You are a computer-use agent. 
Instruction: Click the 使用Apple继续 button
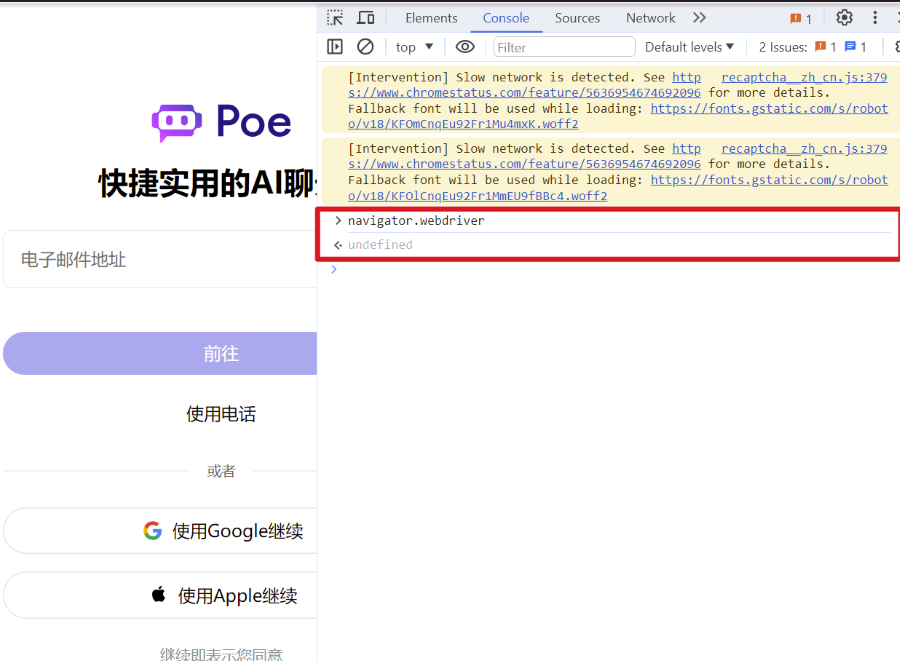[160, 595]
